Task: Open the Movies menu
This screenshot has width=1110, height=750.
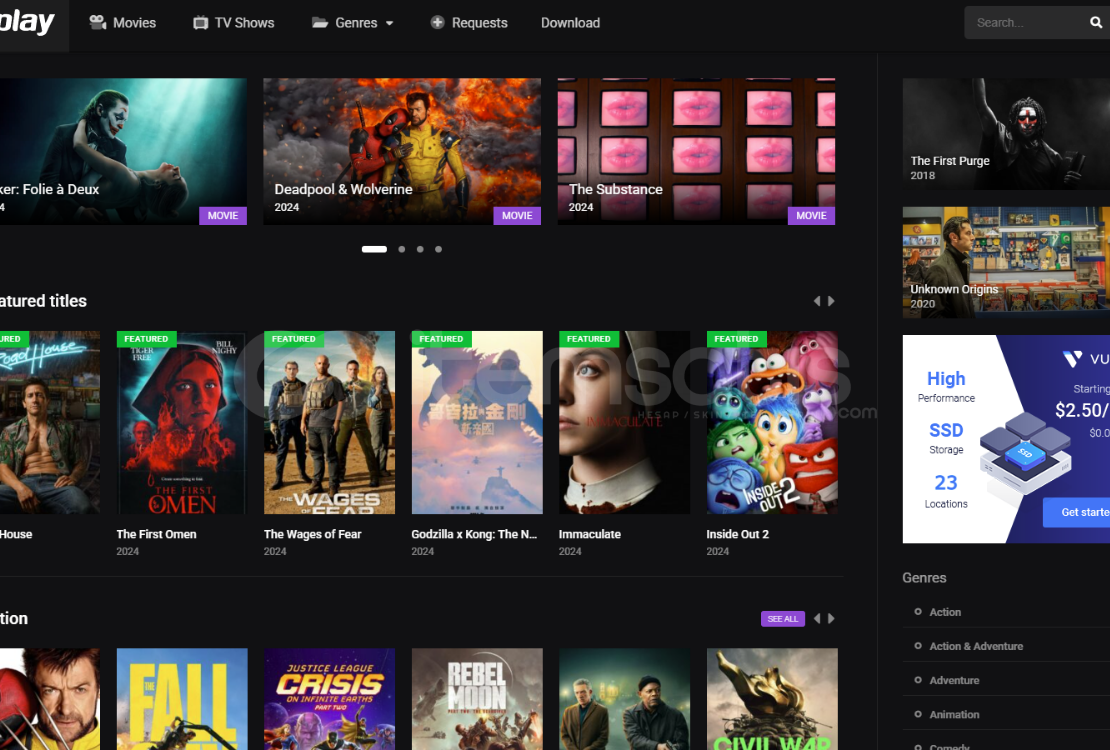Action: (x=122, y=23)
